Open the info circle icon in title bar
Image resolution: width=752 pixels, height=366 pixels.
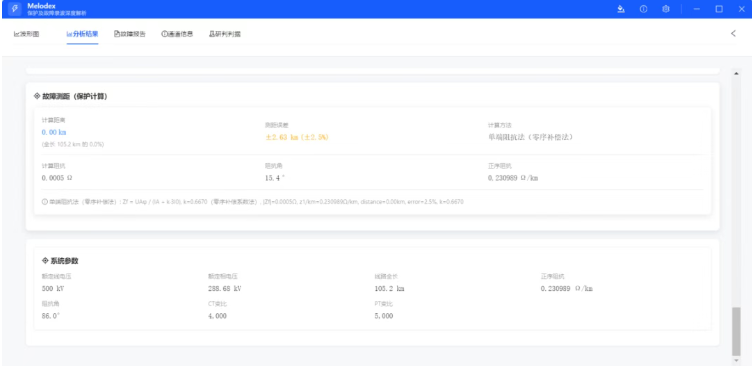point(644,9)
